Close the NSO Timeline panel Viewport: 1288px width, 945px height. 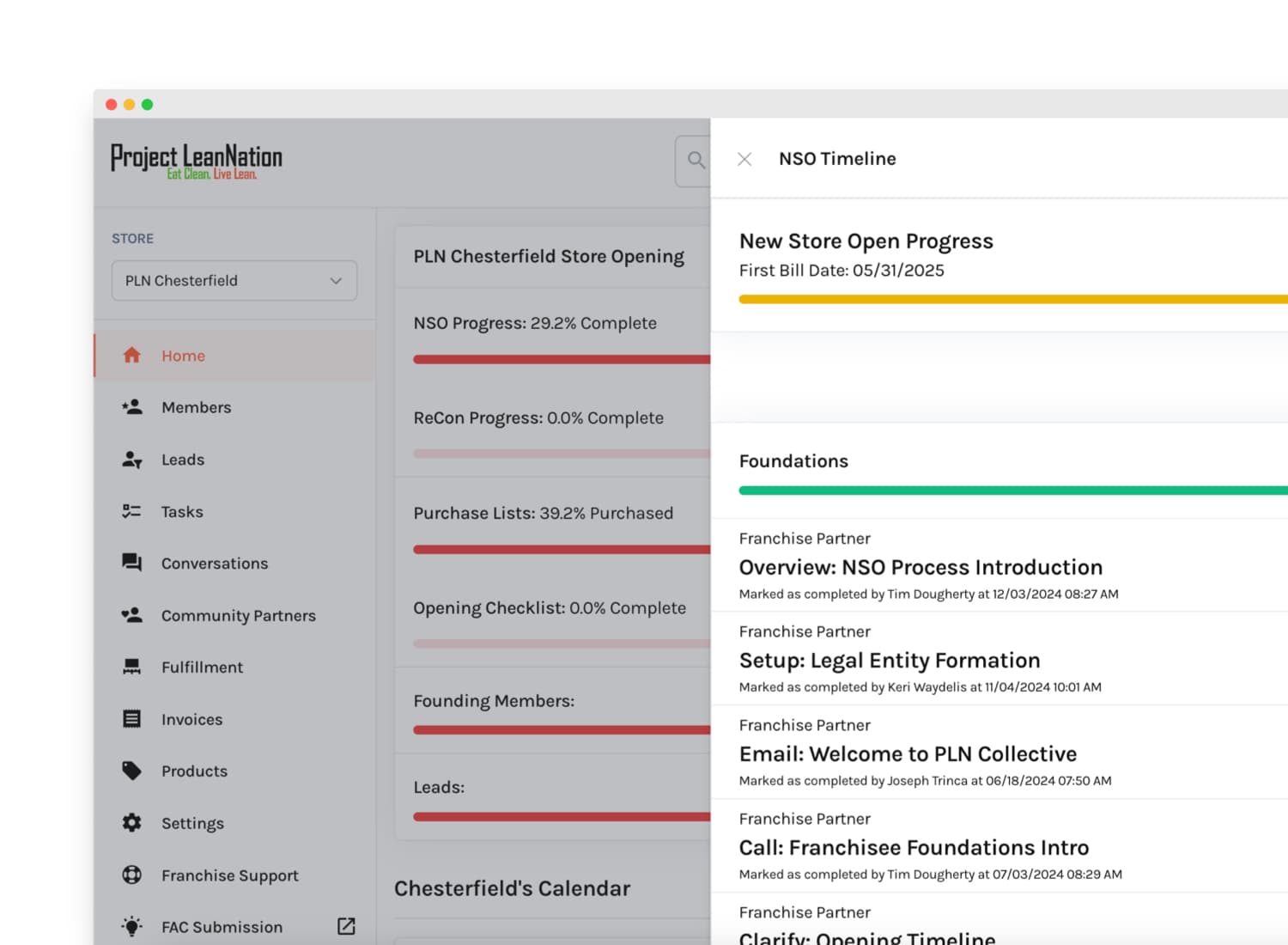[744, 159]
